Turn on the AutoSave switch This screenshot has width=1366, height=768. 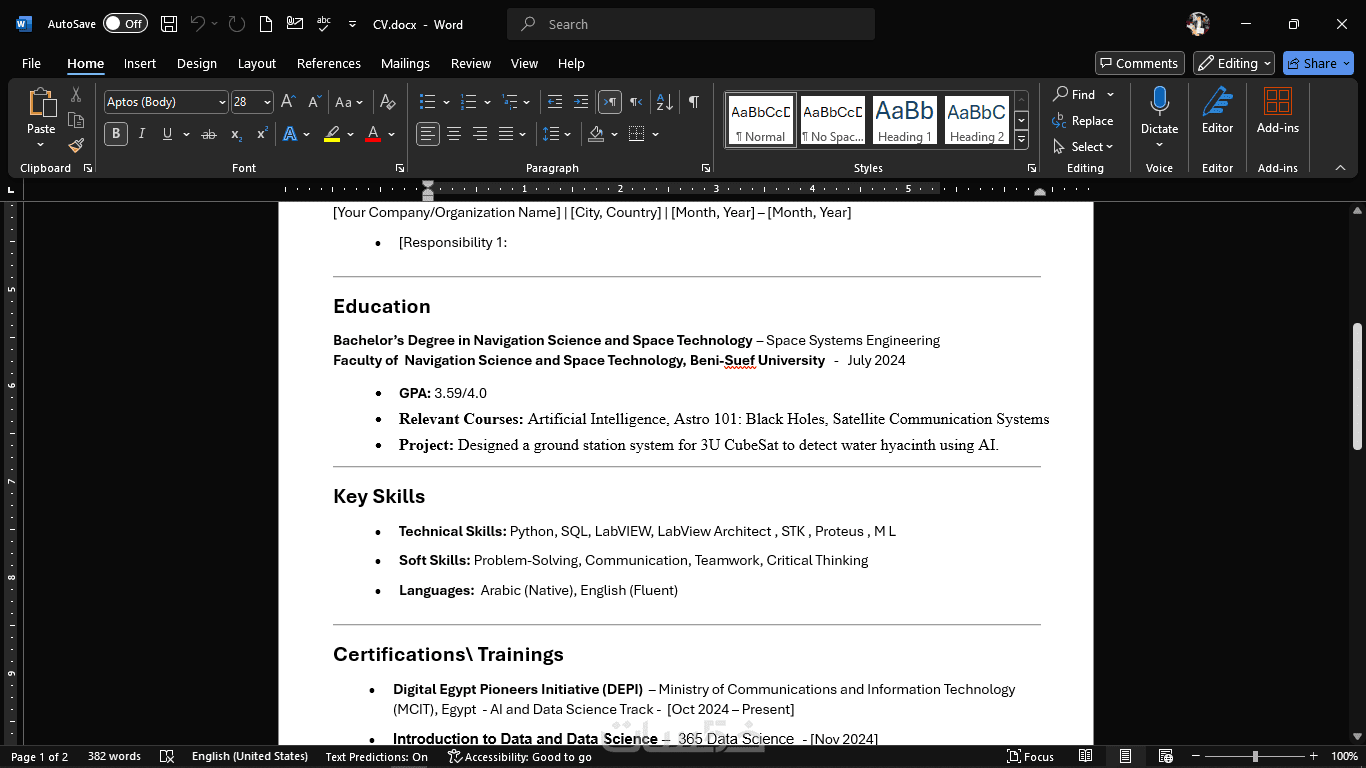point(125,24)
